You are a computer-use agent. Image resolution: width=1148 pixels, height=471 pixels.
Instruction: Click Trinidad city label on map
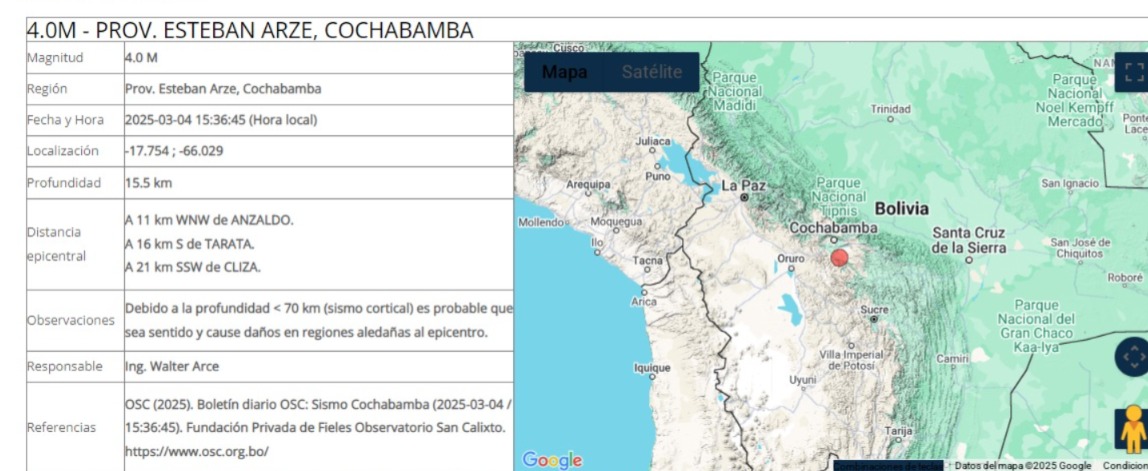pyautogui.click(x=890, y=108)
